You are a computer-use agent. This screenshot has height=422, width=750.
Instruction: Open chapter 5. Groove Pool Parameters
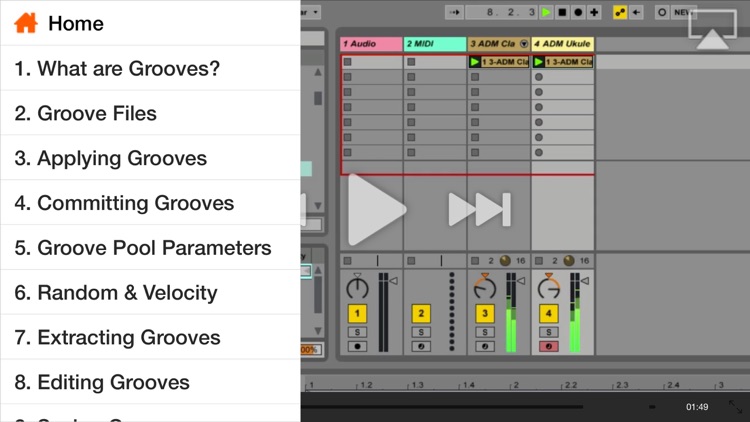tap(150, 247)
